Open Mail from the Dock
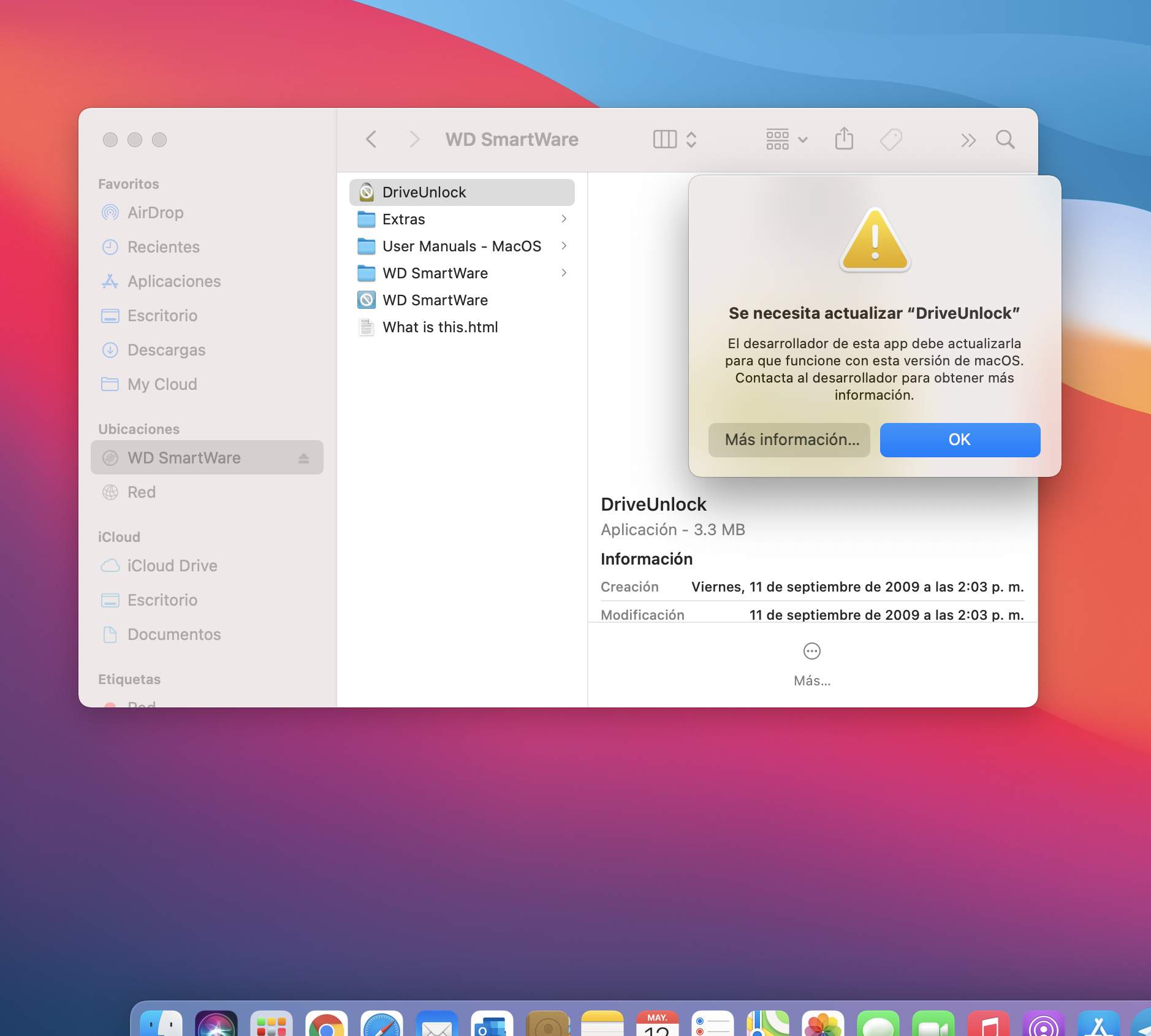The height and width of the screenshot is (1036, 1151). coord(437,1024)
